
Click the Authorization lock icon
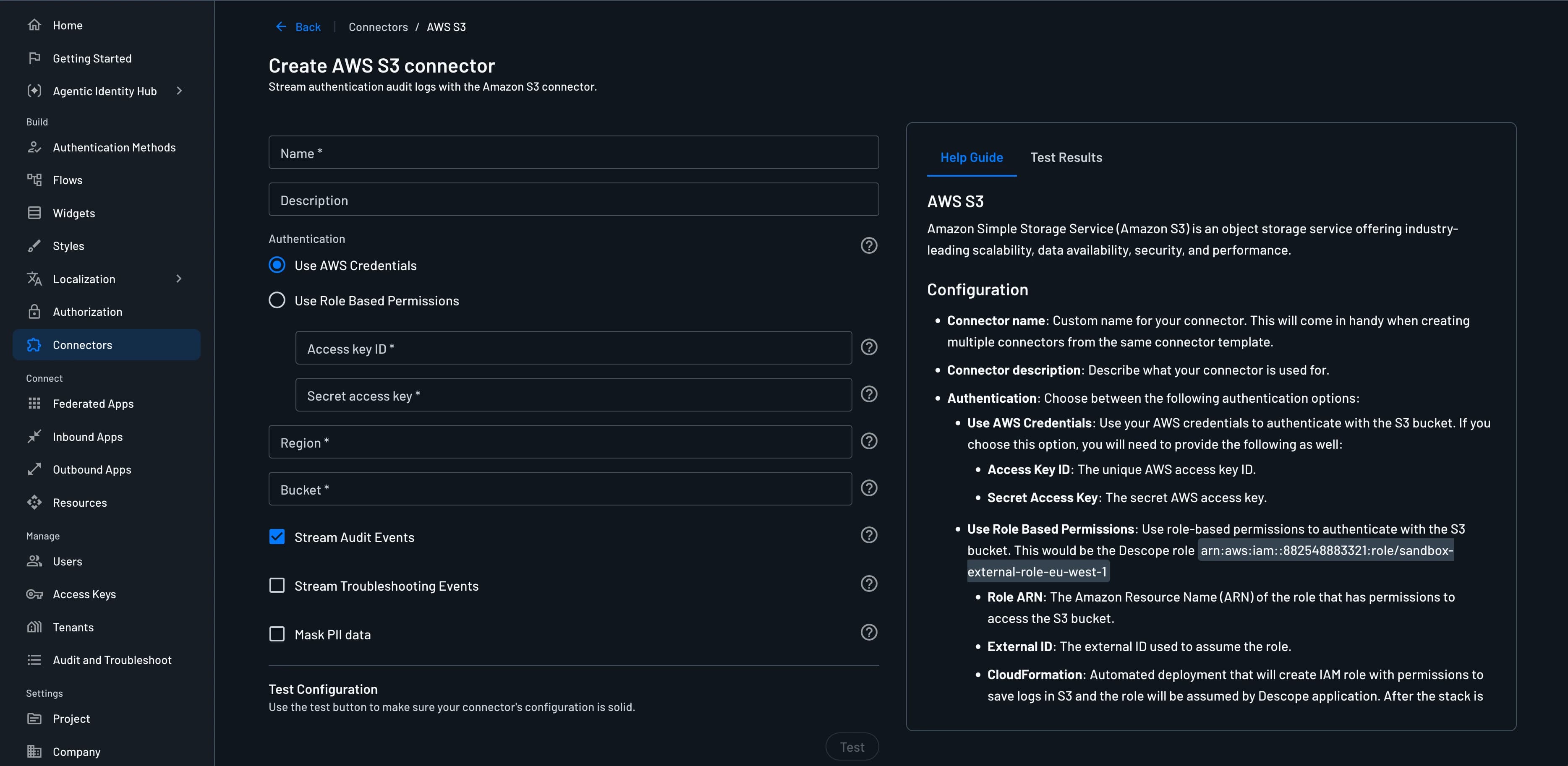(x=34, y=312)
